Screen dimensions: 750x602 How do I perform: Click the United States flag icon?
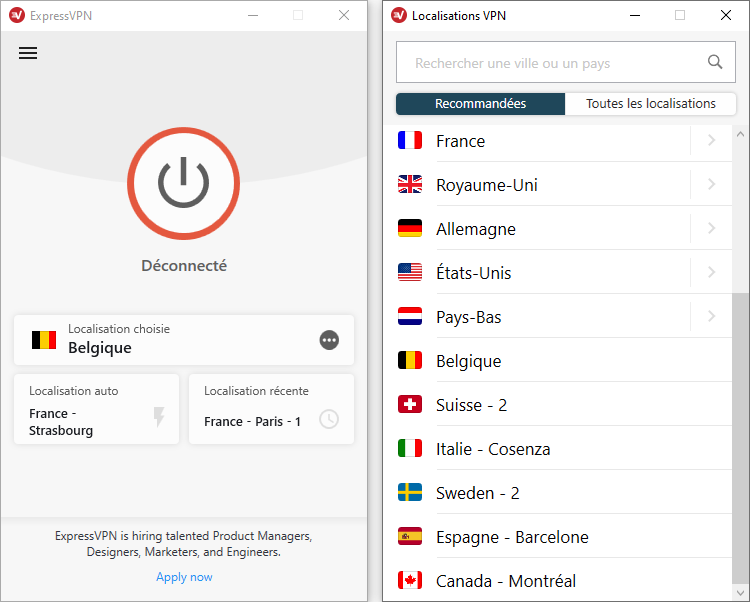pos(410,273)
